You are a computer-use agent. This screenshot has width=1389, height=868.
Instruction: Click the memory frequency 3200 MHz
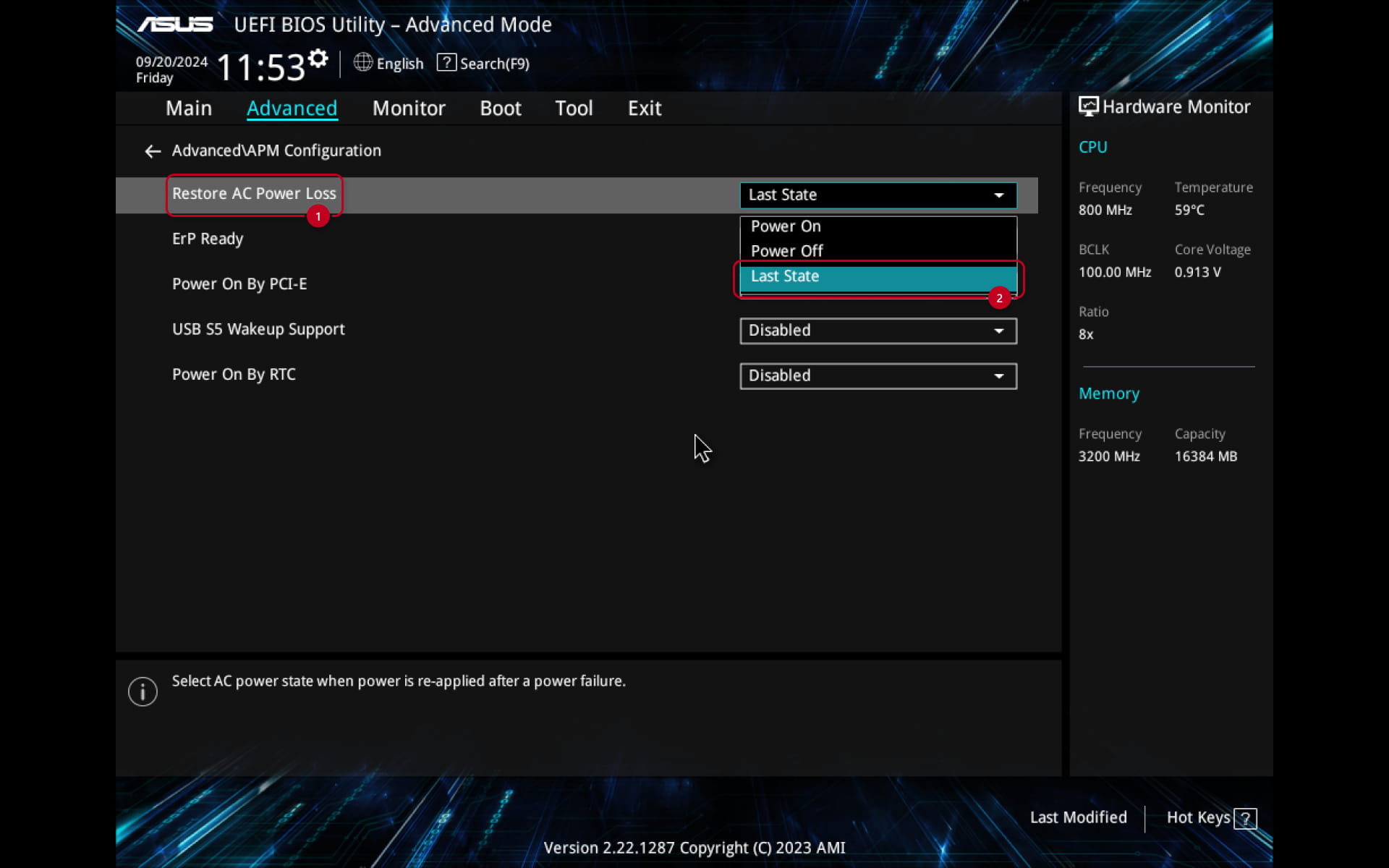[1109, 456]
